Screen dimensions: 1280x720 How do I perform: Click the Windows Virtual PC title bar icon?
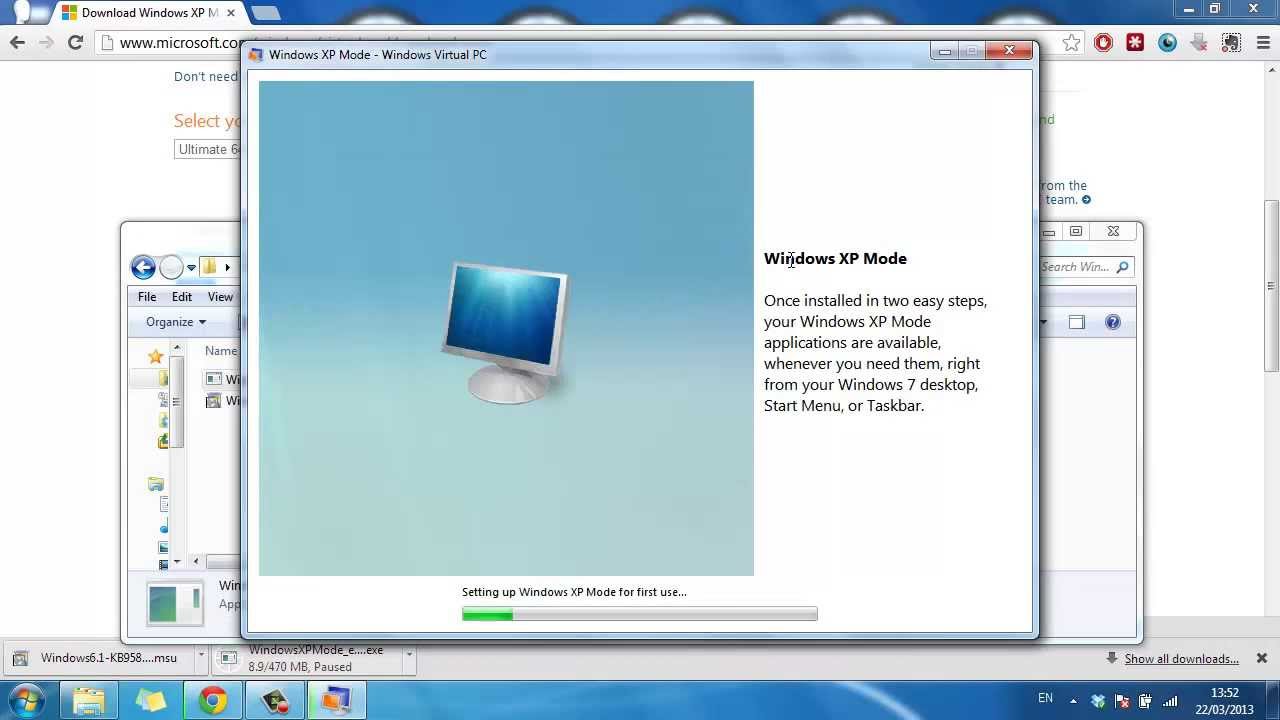click(x=256, y=55)
